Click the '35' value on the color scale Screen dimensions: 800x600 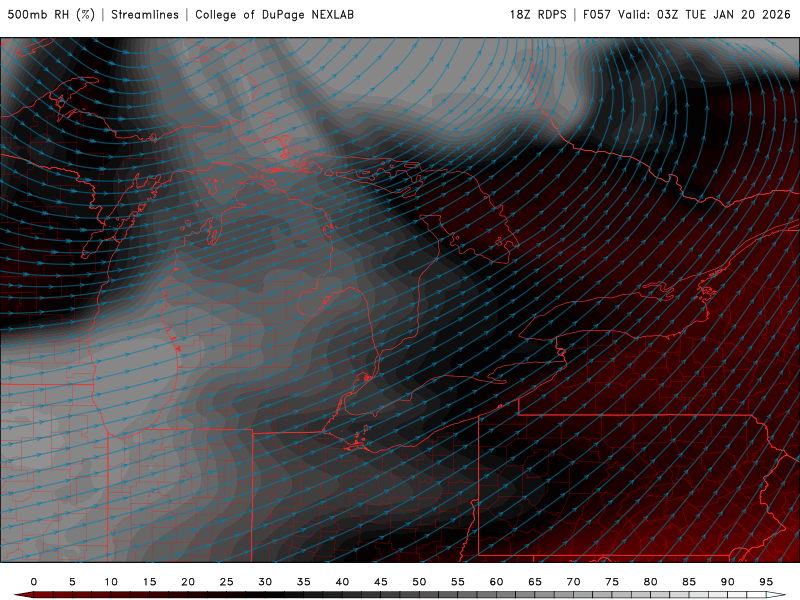click(x=304, y=582)
